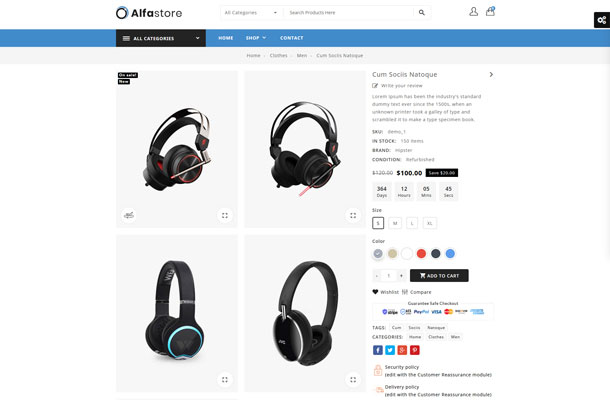
Task: Select size S option
Action: coord(378,223)
